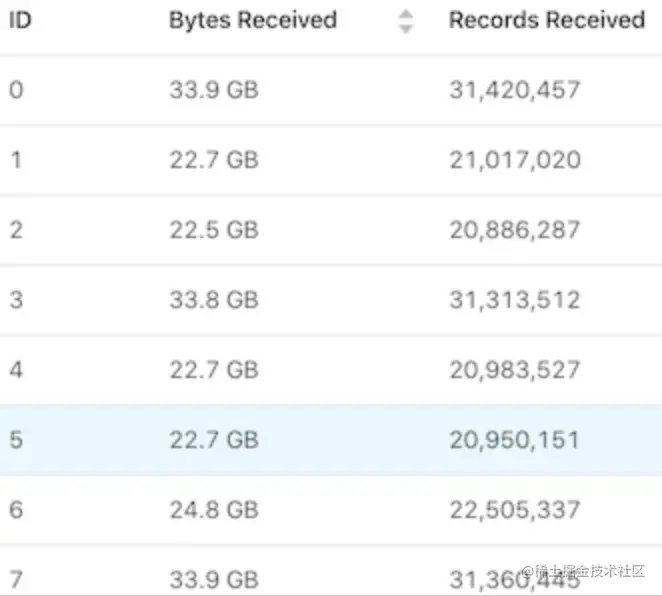
Task: Select the 24.8 GB bytes cell
Action: tap(214, 509)
